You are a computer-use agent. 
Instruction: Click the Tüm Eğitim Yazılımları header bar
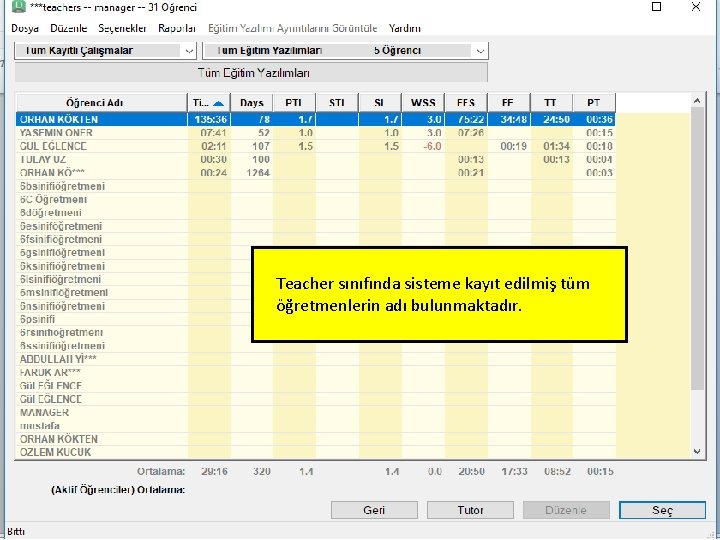(x=251, y=73)
